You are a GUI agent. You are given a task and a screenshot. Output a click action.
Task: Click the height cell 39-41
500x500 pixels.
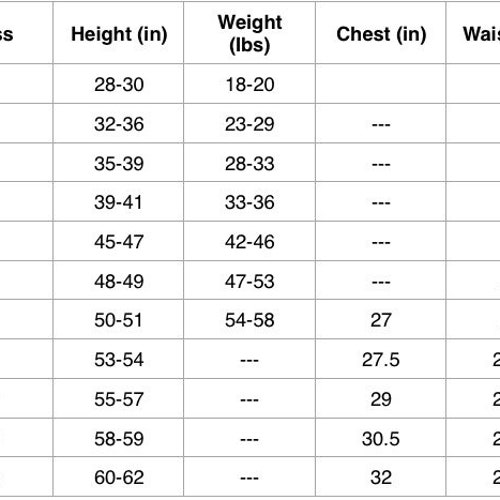point(118,202)
